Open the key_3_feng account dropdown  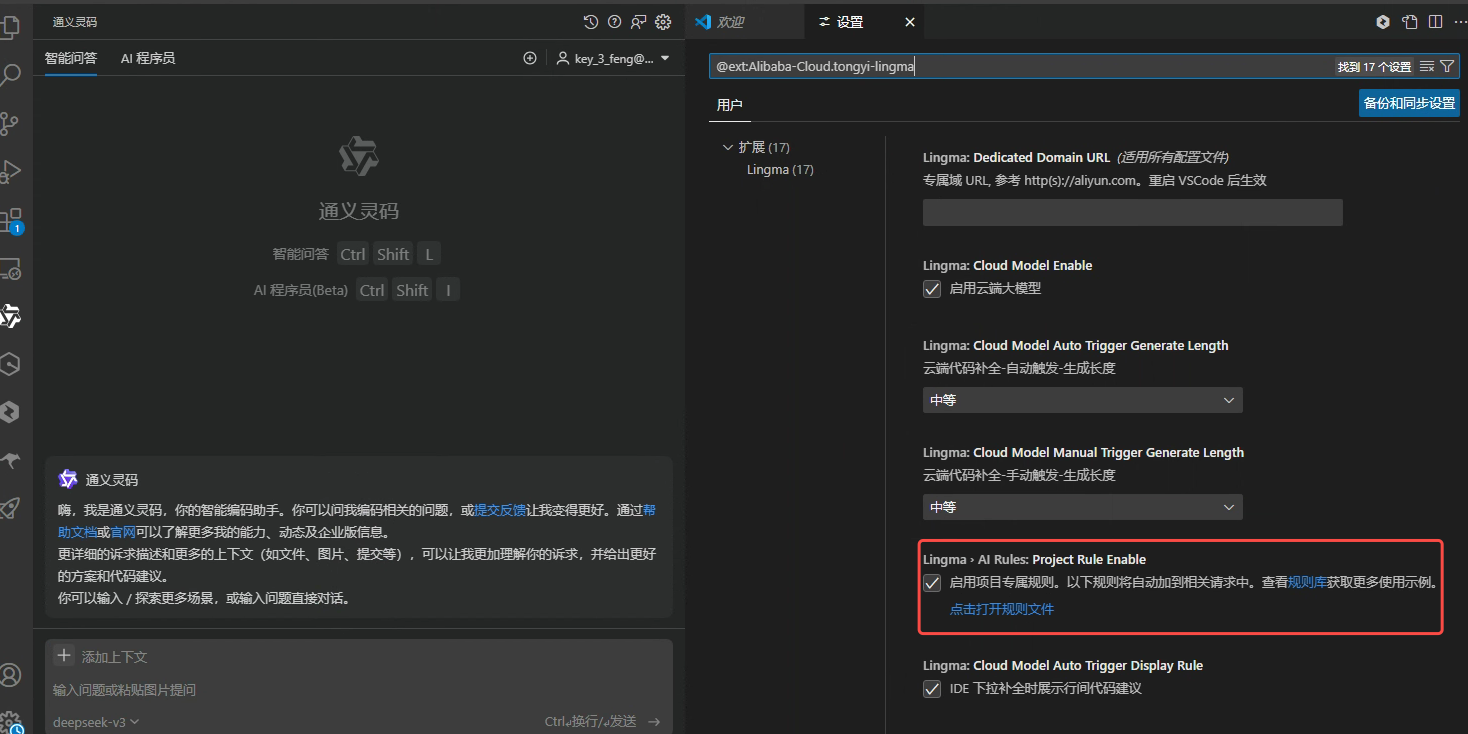pyautogui.click(x=613, y=58)
